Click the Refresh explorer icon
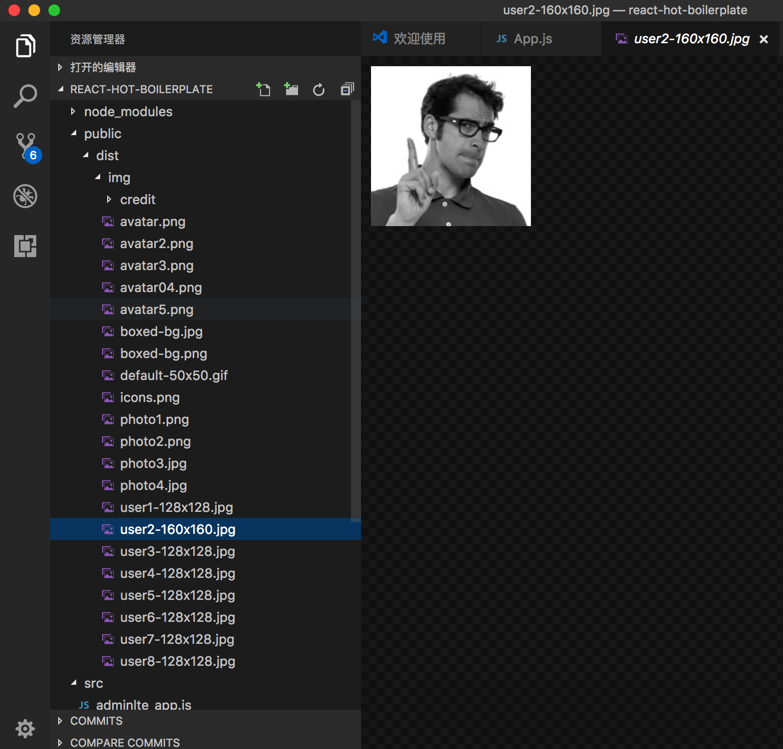The width and height of the screenshot is (783, 749). point(319,90)
